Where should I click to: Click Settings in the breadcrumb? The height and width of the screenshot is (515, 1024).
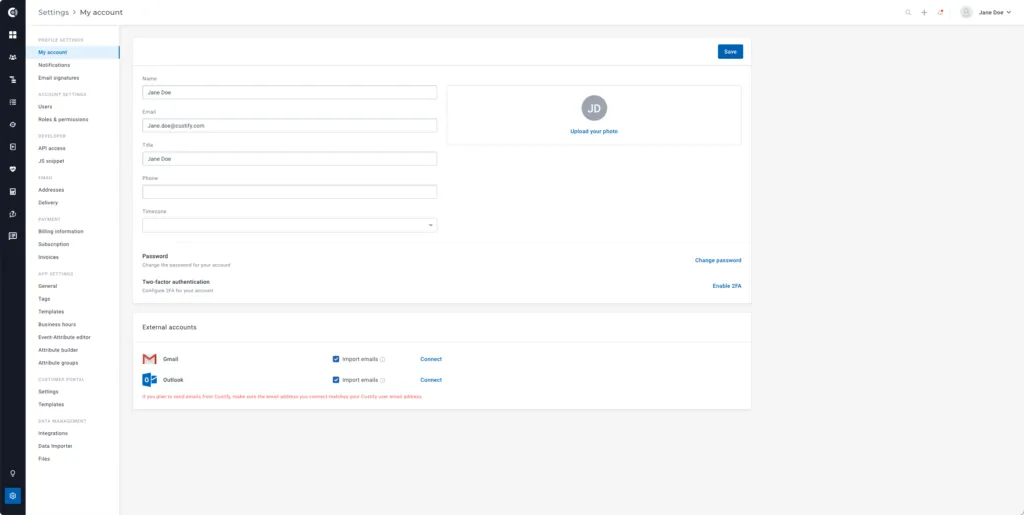click(54, 12)
